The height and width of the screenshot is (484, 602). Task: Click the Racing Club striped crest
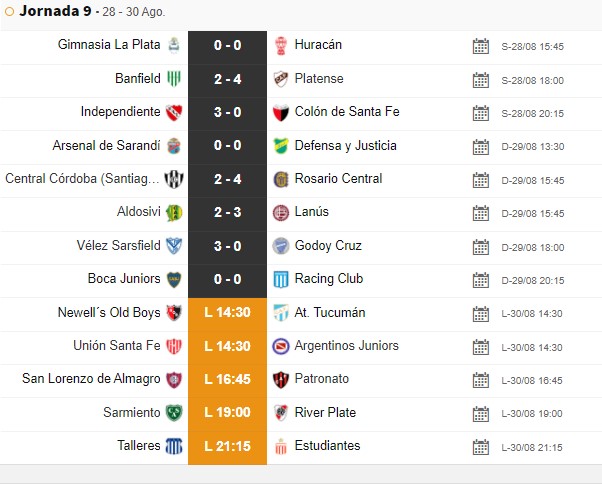[281, 279]
